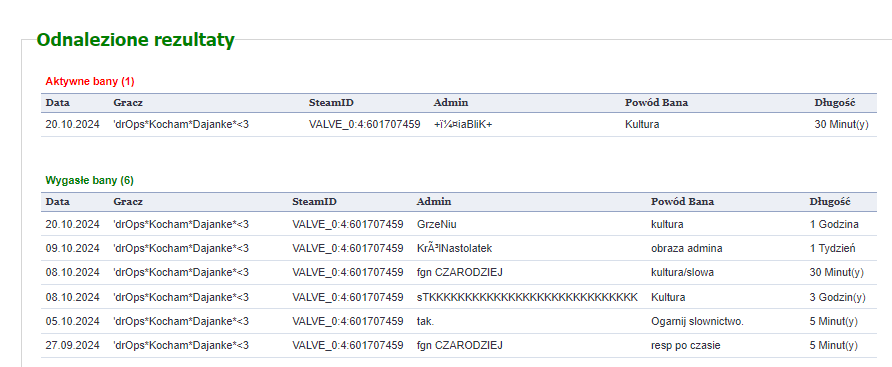Click 'Gracz' header in active bans table
The width and height of the screenshot is (892, 367).
click(128, 102)
